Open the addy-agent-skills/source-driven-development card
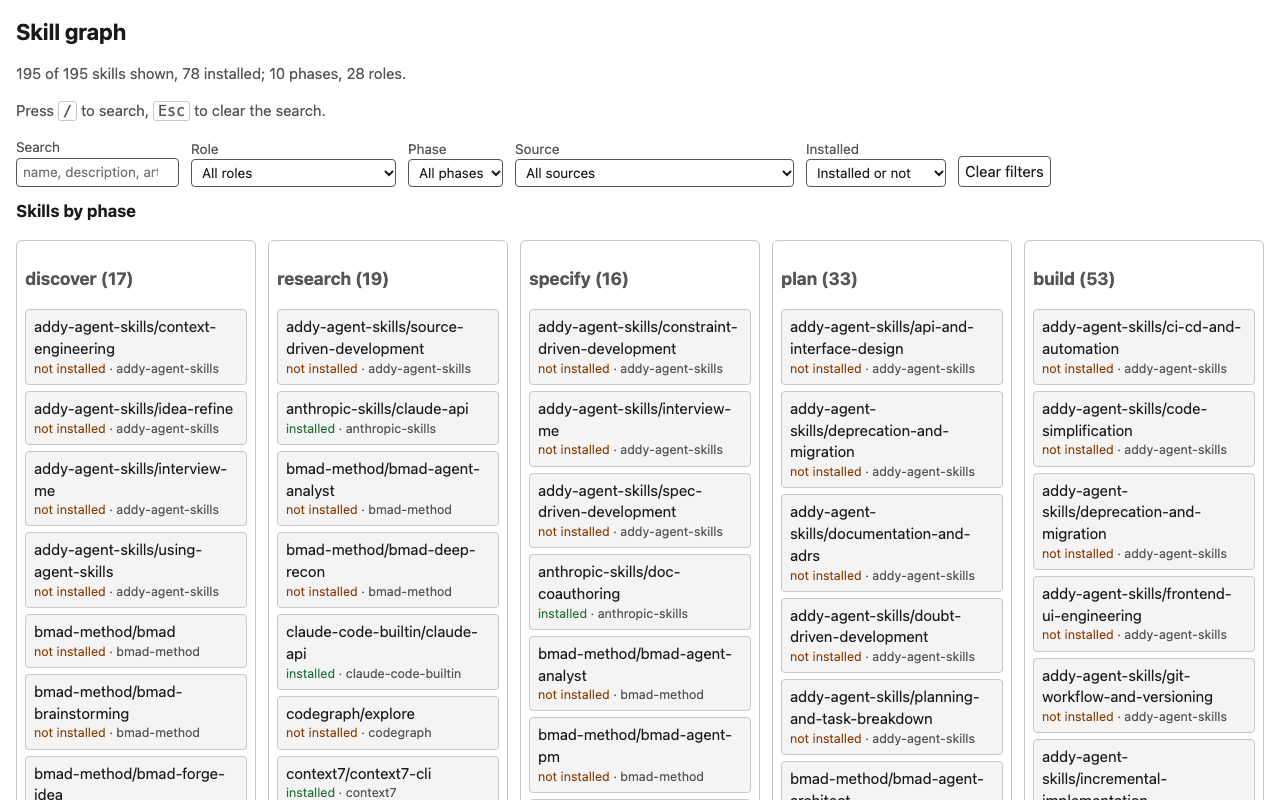This screenshot has height=800, width=1280. (388, 347)
